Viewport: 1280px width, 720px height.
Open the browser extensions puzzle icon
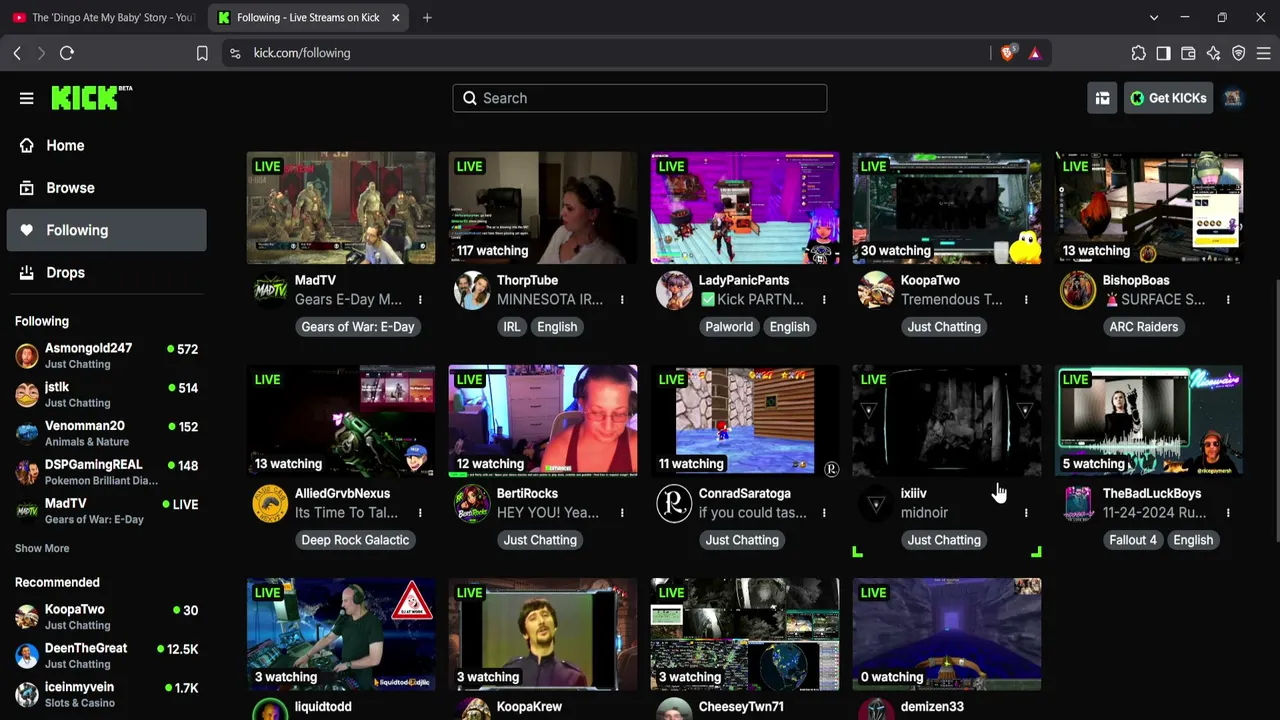tap(1139, 53)
